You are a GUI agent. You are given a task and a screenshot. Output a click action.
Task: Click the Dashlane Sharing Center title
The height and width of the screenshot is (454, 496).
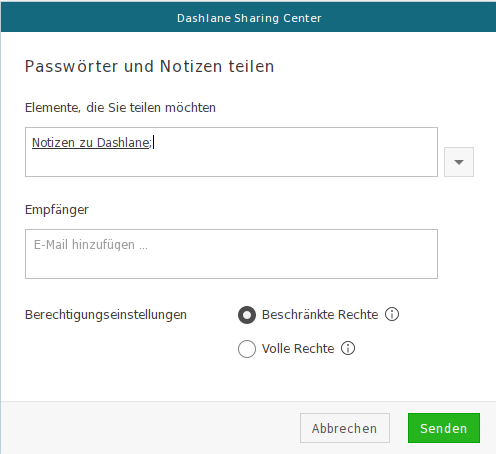[x=249, y=18]
